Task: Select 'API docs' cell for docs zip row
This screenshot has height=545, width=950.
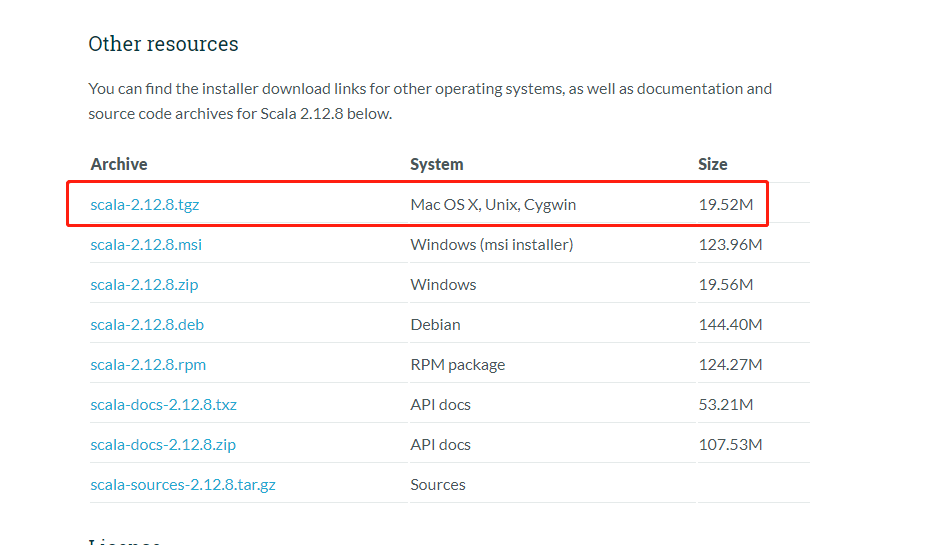Action: pyautogui.click(x=440, y=444)
